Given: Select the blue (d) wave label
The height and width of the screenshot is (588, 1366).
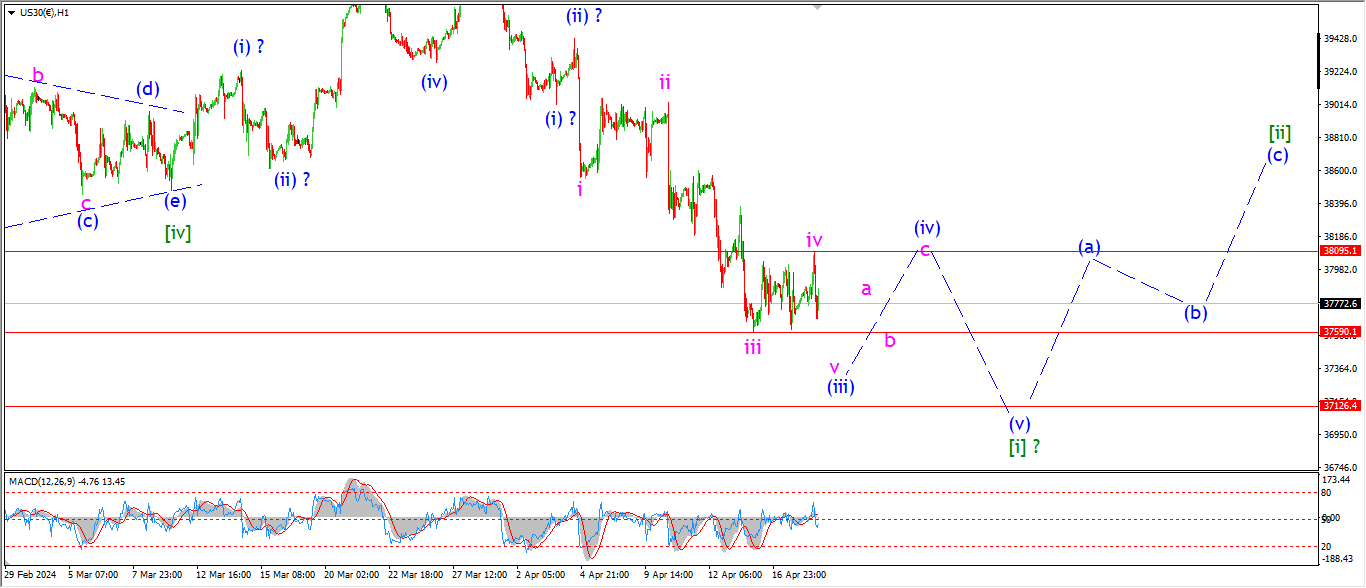Looking at the screenshot, I should point(148,89).
